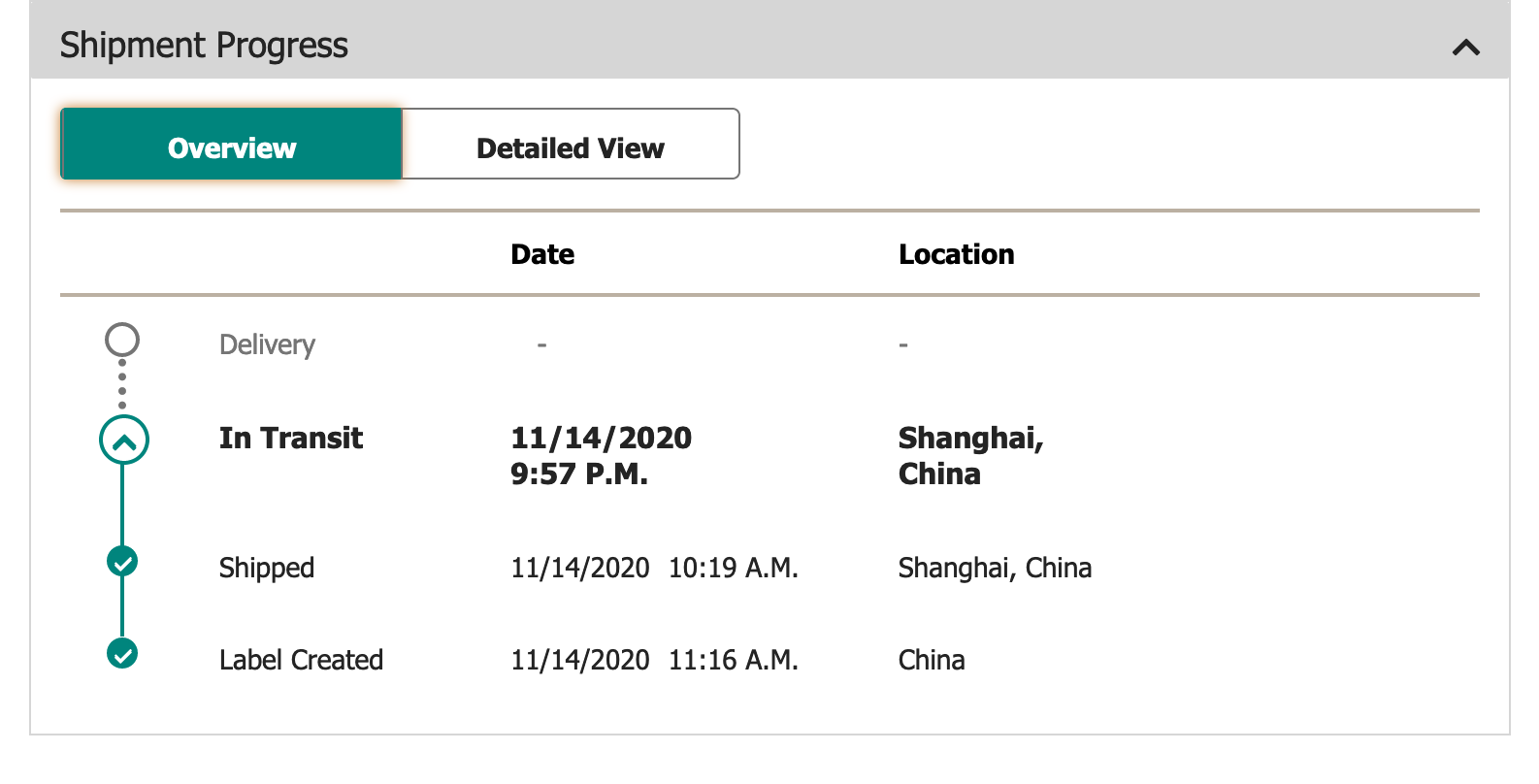Click the In Transit status label
Viewport: 1539px width, 784px height.
(290, 438)
